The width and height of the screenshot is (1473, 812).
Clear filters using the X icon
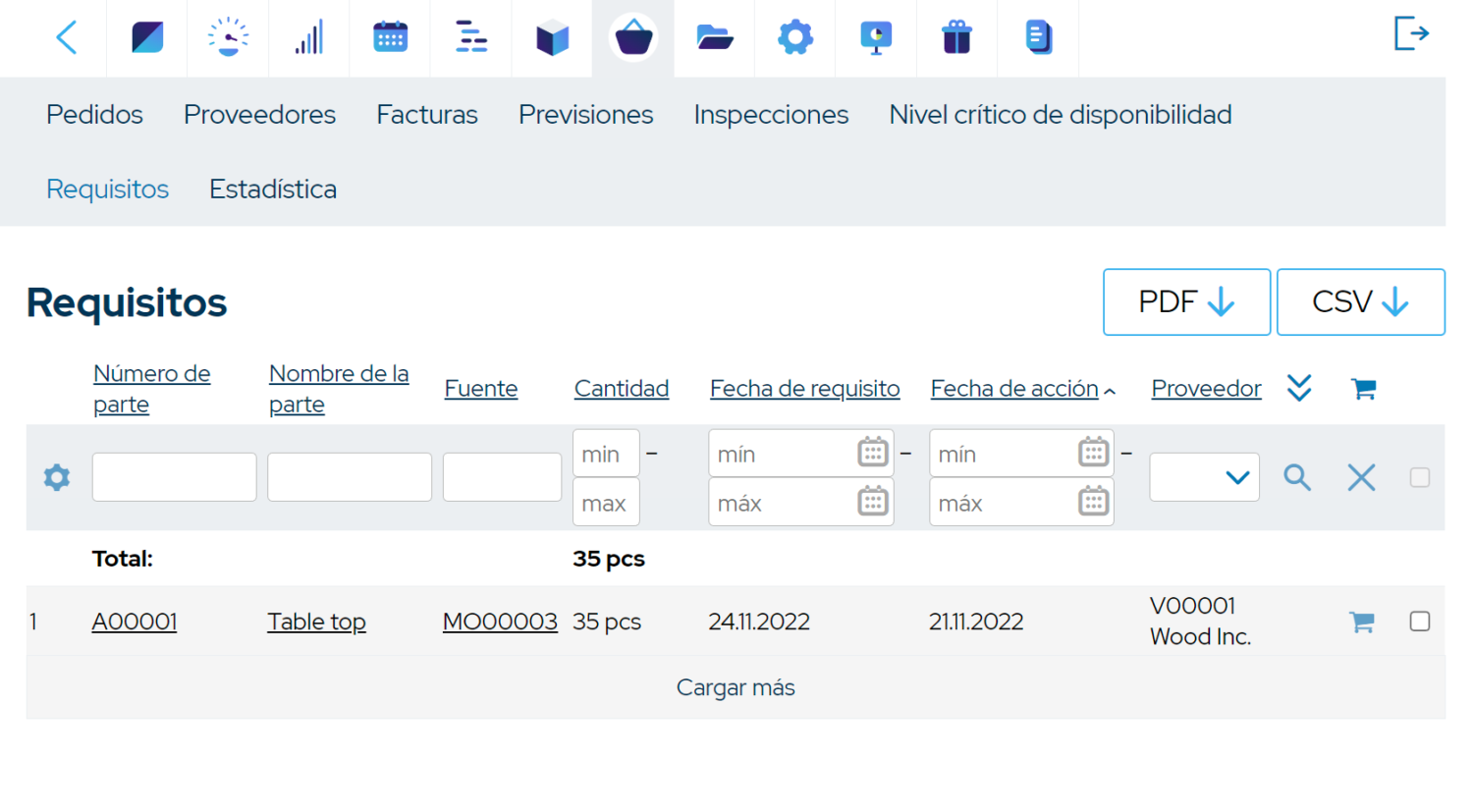pos(1360,477)
